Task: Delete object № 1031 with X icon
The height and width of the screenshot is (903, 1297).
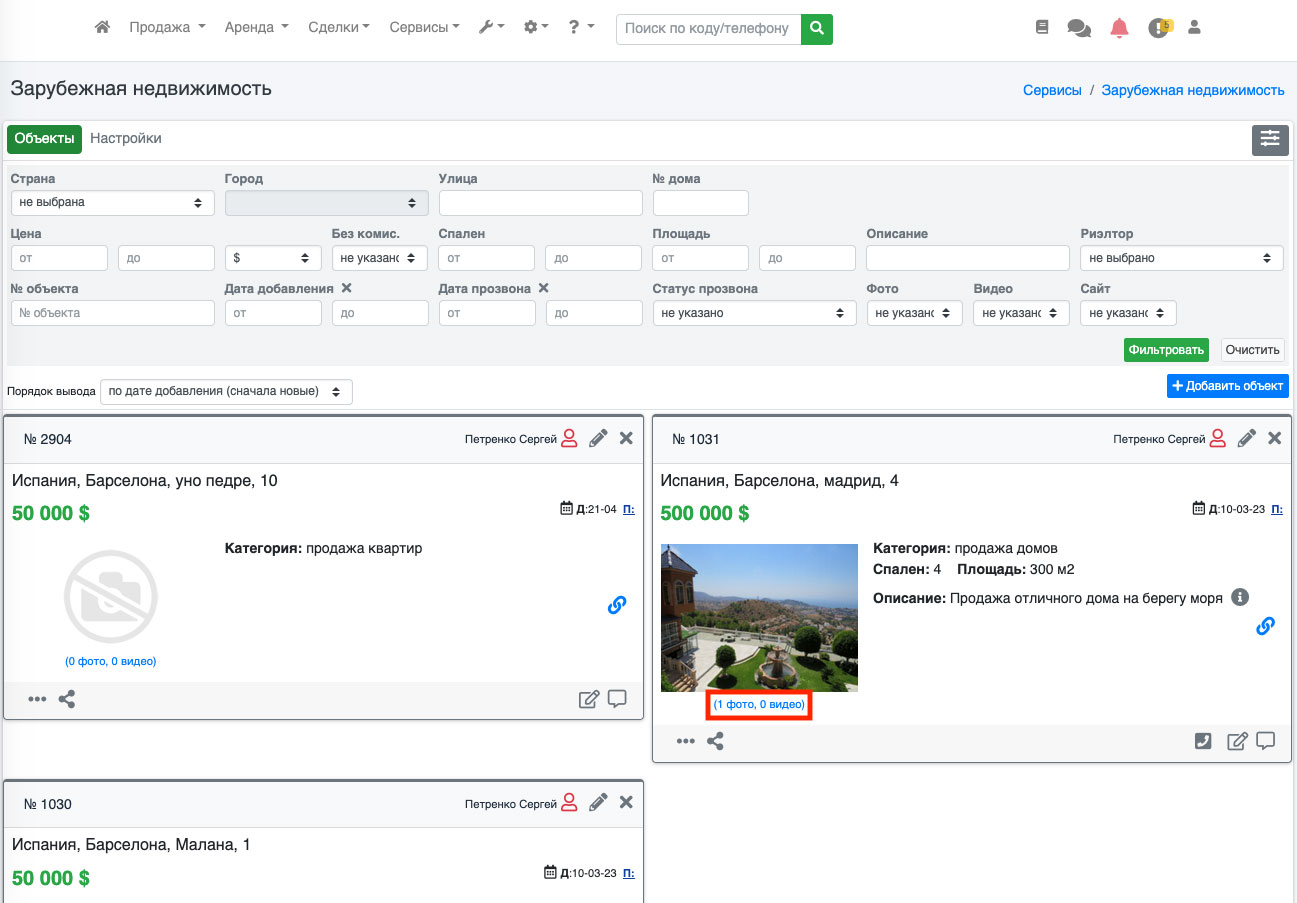Action: (x=1274, y=438)
